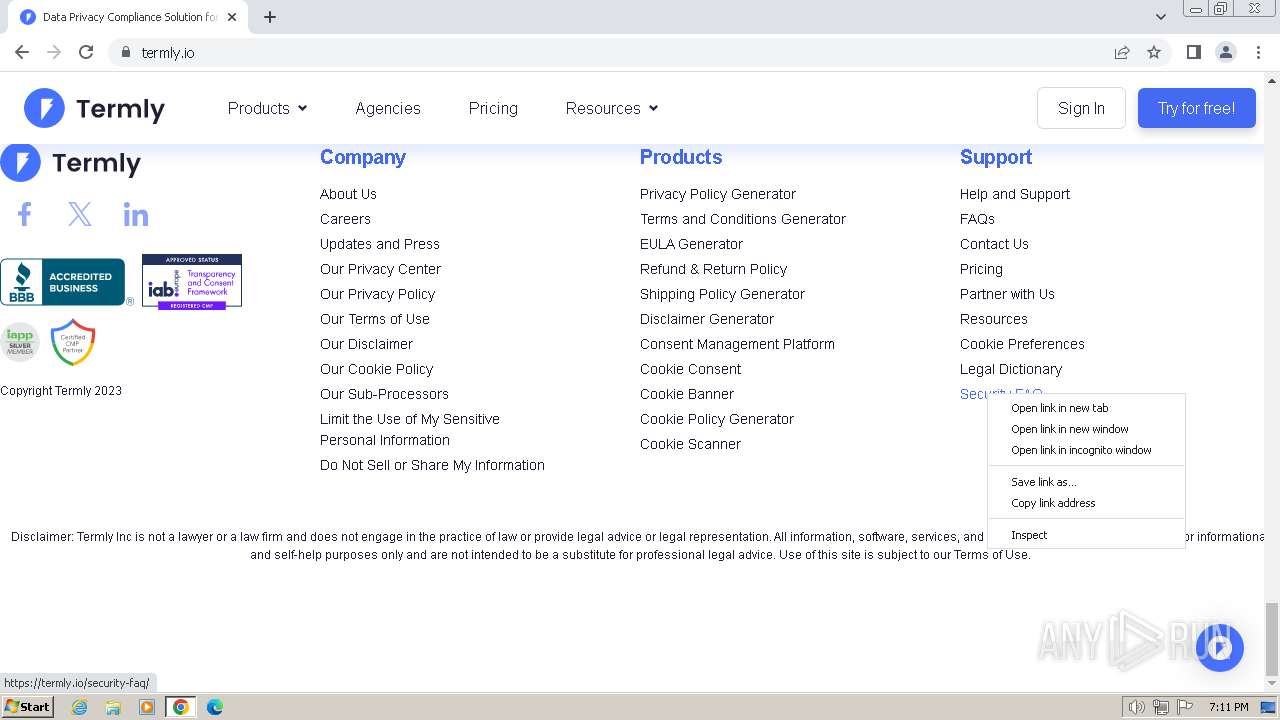Open the Pricing link in top navigation
Image resolution: width=1280 pixels, height=720 pixels.
pyautogui.click(x=493, y=108)
